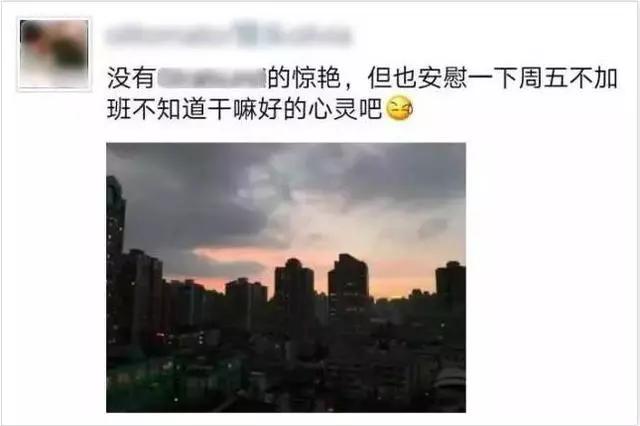Tap the tallest building at the photo's left edge
640x426 pixels.
[116, 261]
